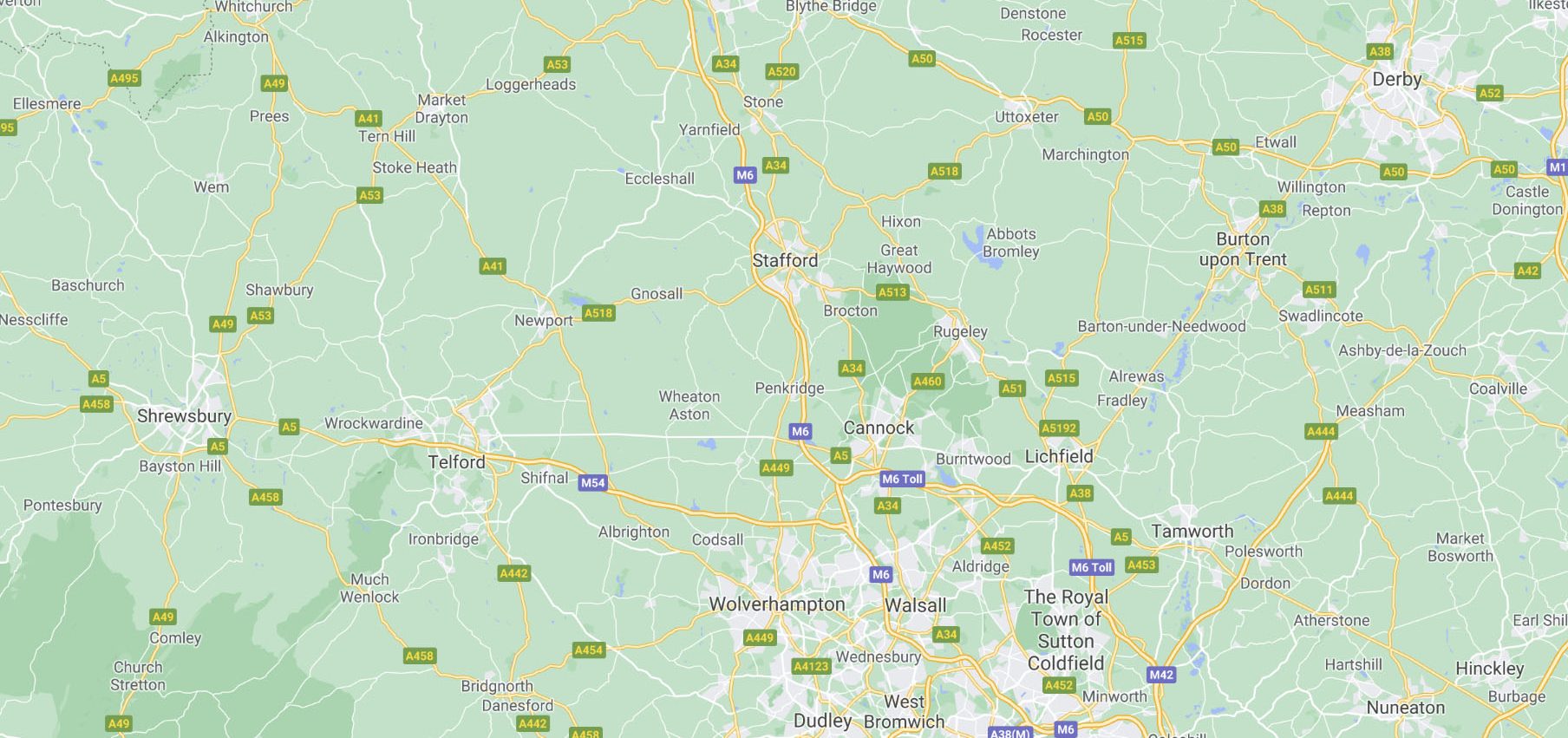
Task: Click the A460 road marker near Cannock
Action: click(x=927, y=381)
